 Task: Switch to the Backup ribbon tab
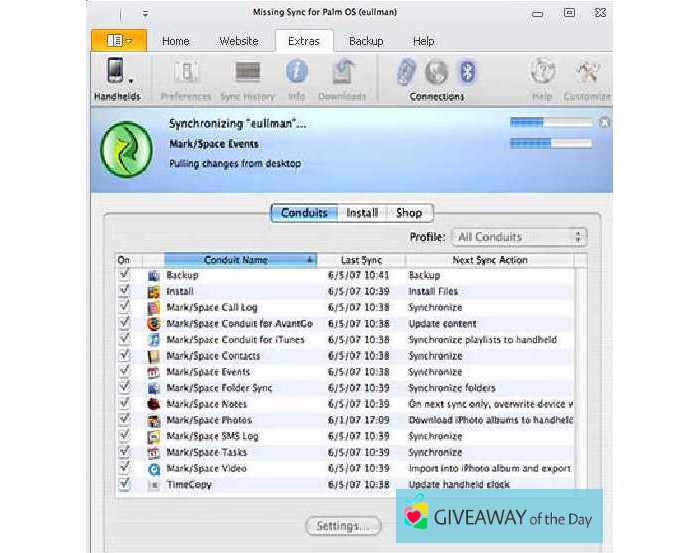pos(366,41)
